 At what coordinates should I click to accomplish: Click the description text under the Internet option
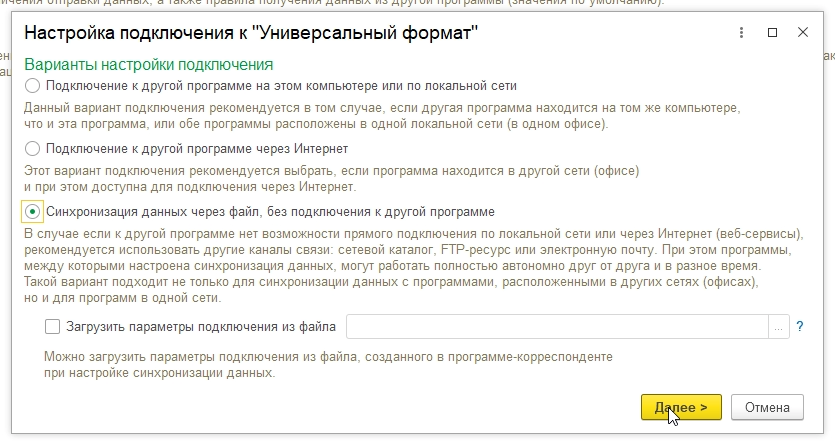click(330, 177)
